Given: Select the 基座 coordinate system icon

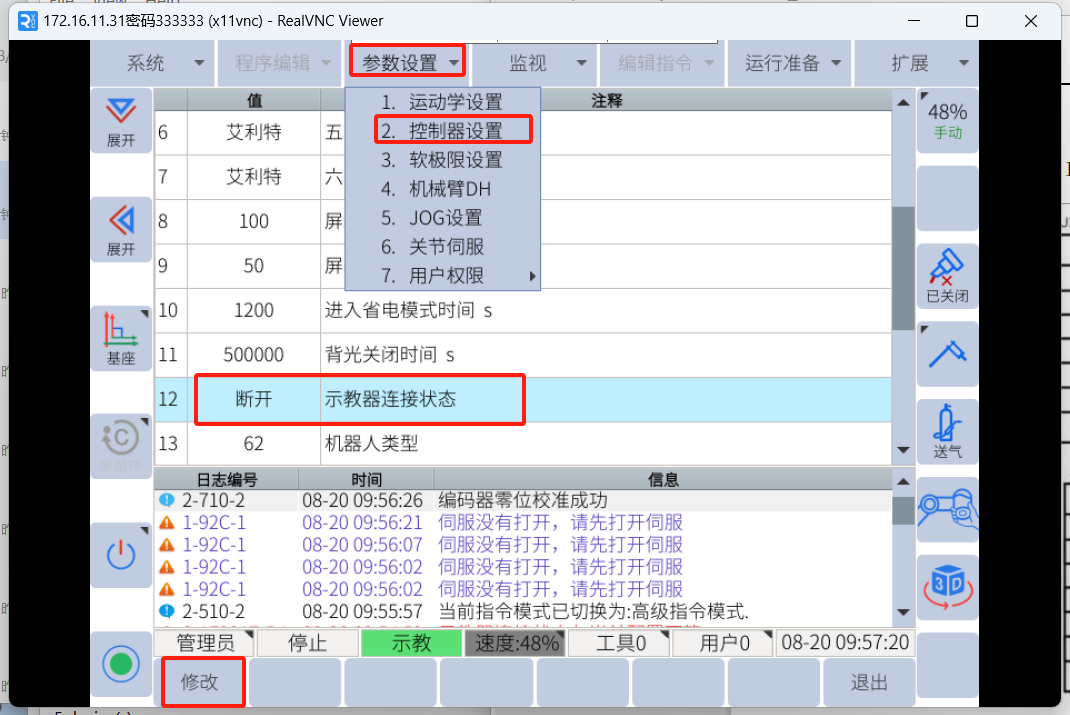Looking at the screenshot, I should coord(121,338).
